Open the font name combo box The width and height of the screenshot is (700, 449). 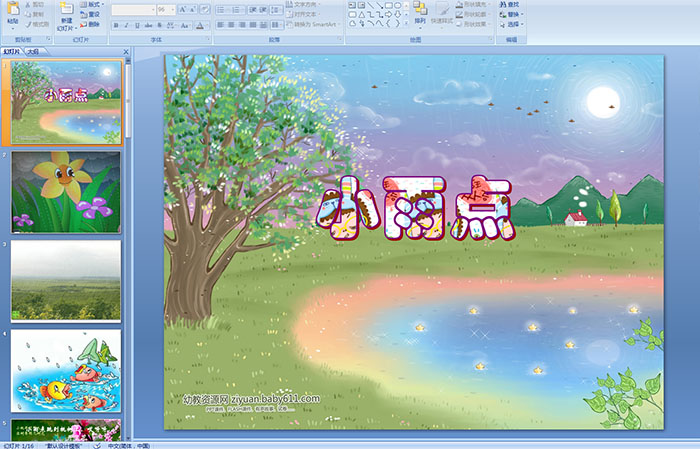click(x=133, y=10)
